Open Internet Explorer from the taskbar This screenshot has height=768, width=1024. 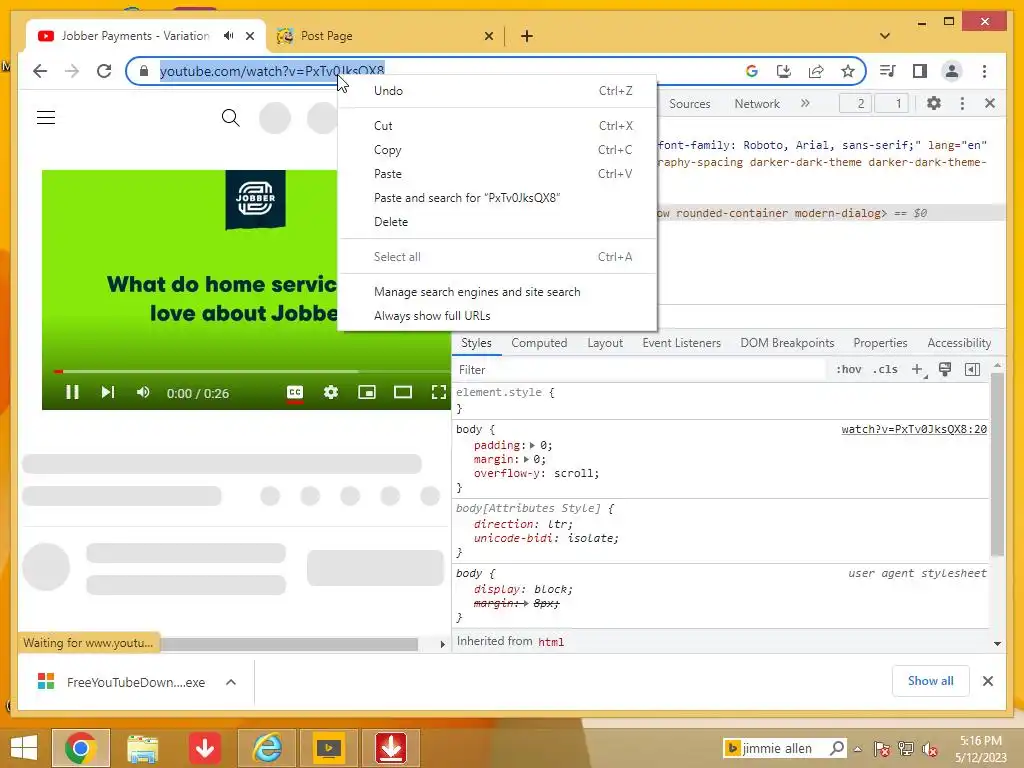267,748
